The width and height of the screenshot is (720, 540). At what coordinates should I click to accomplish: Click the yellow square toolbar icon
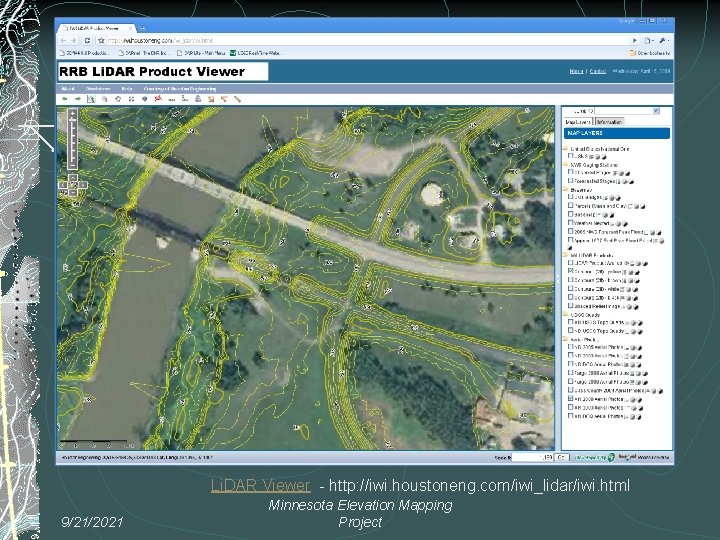pos(211,99)
